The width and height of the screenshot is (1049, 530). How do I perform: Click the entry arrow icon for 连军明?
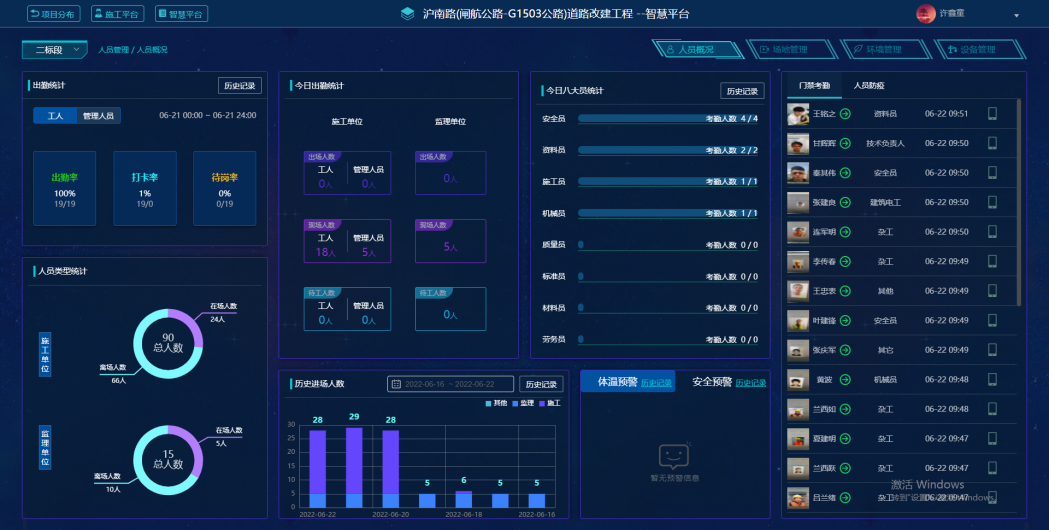point(845,232)
